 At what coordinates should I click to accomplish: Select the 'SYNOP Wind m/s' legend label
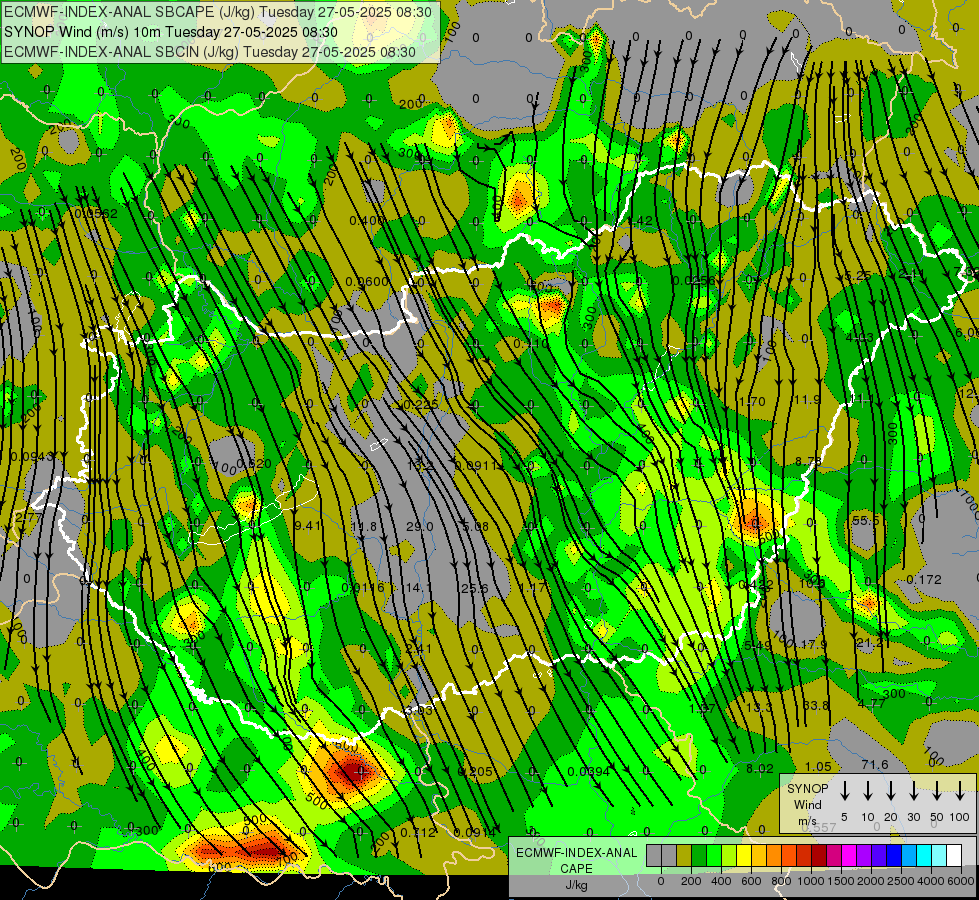(807, 805)
